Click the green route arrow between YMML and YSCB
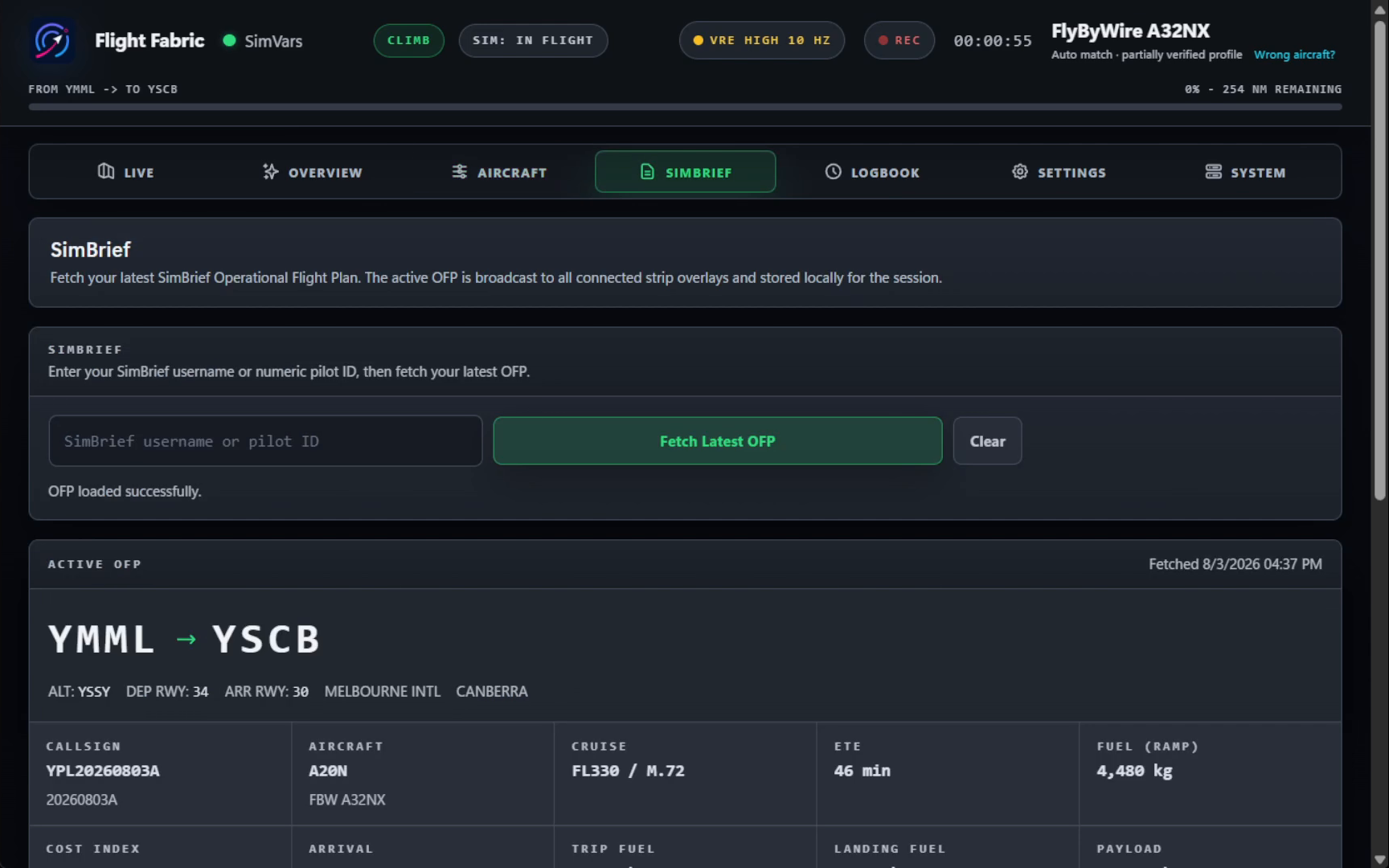 click(186, 640)
